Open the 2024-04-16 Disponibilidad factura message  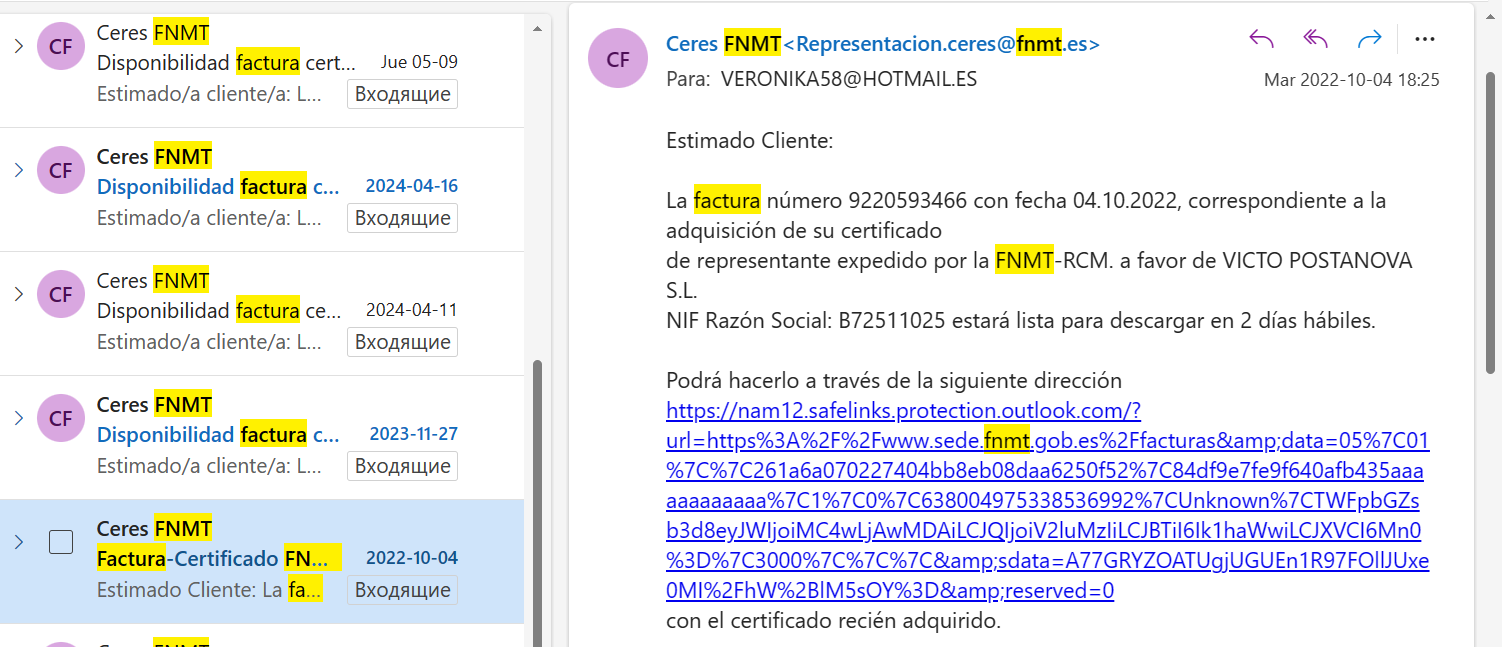pos(218,187)
